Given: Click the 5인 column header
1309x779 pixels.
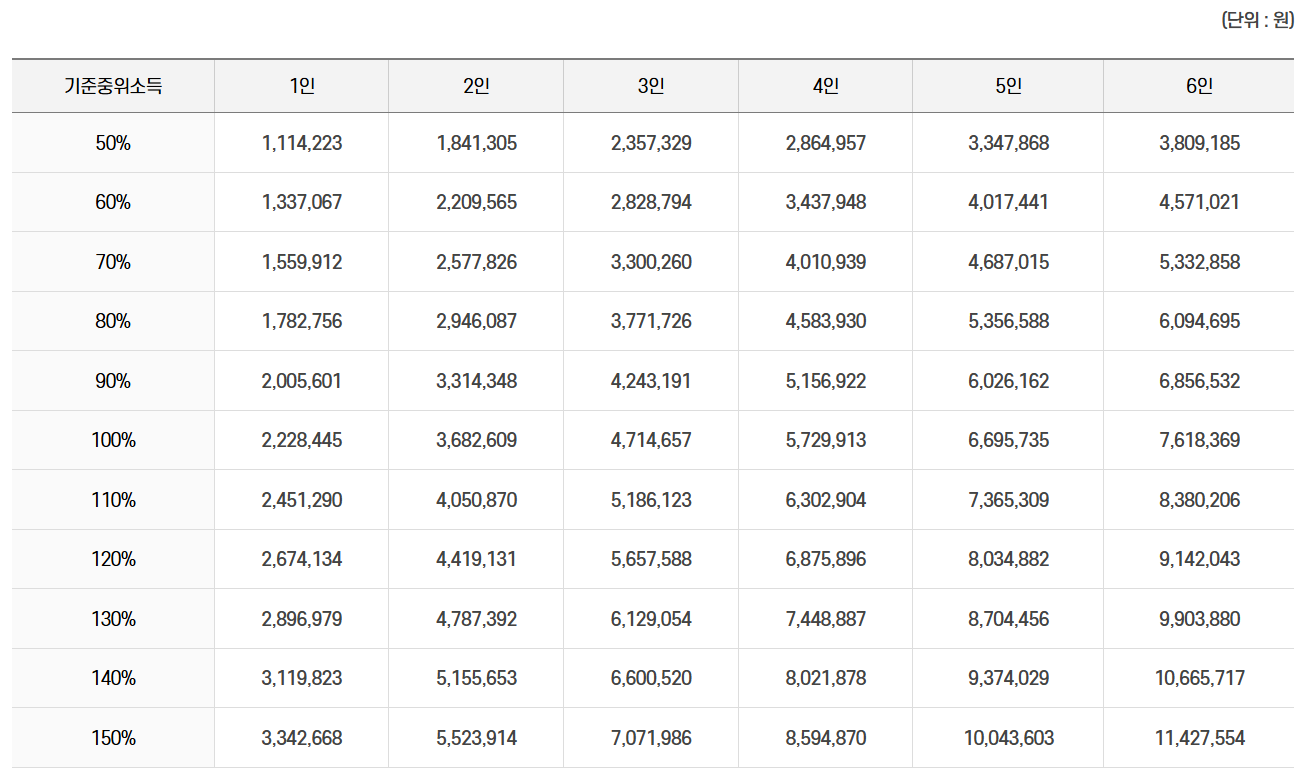Looking at the screenshot, I should click(1008, 86).
